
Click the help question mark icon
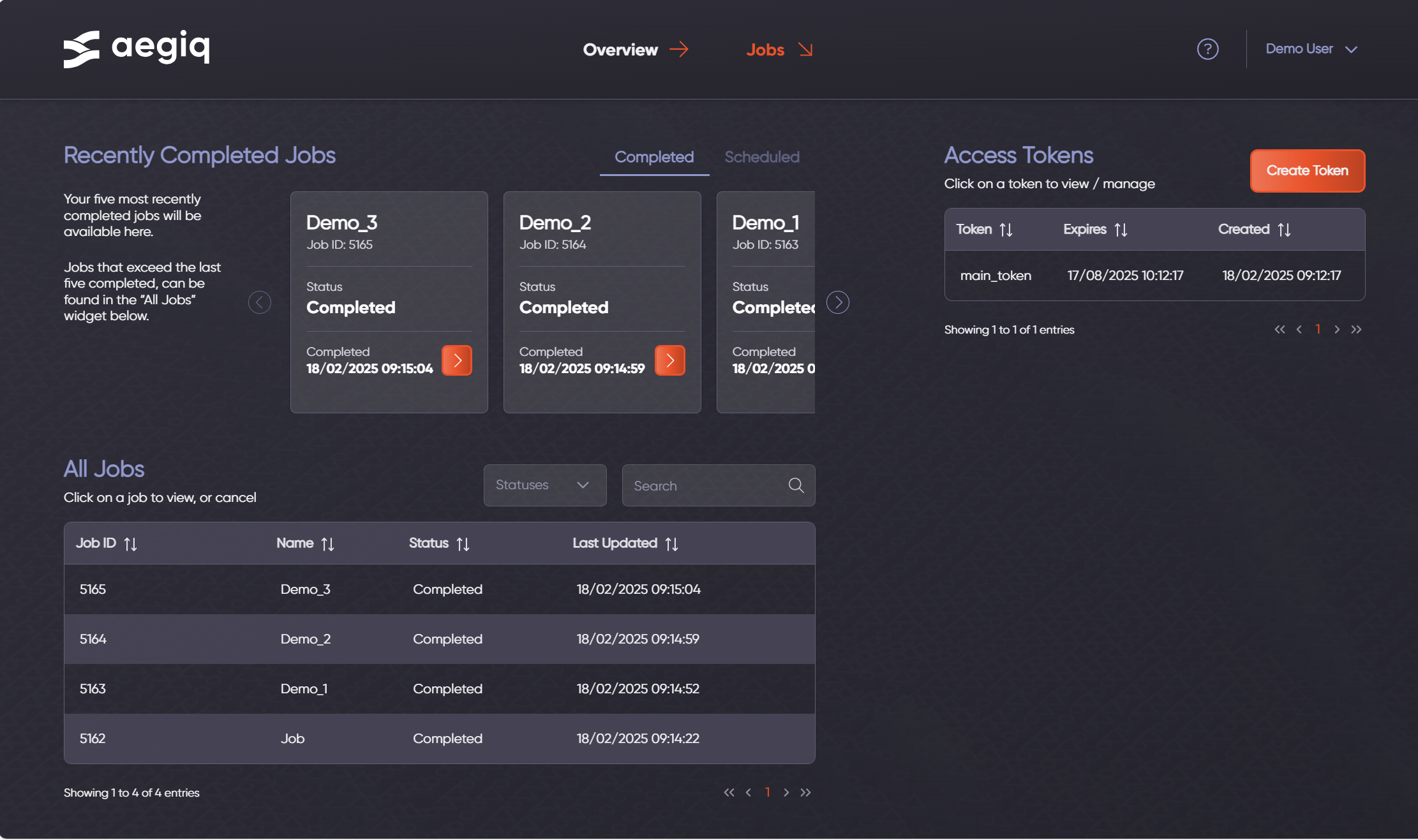tap(1207, 49)
